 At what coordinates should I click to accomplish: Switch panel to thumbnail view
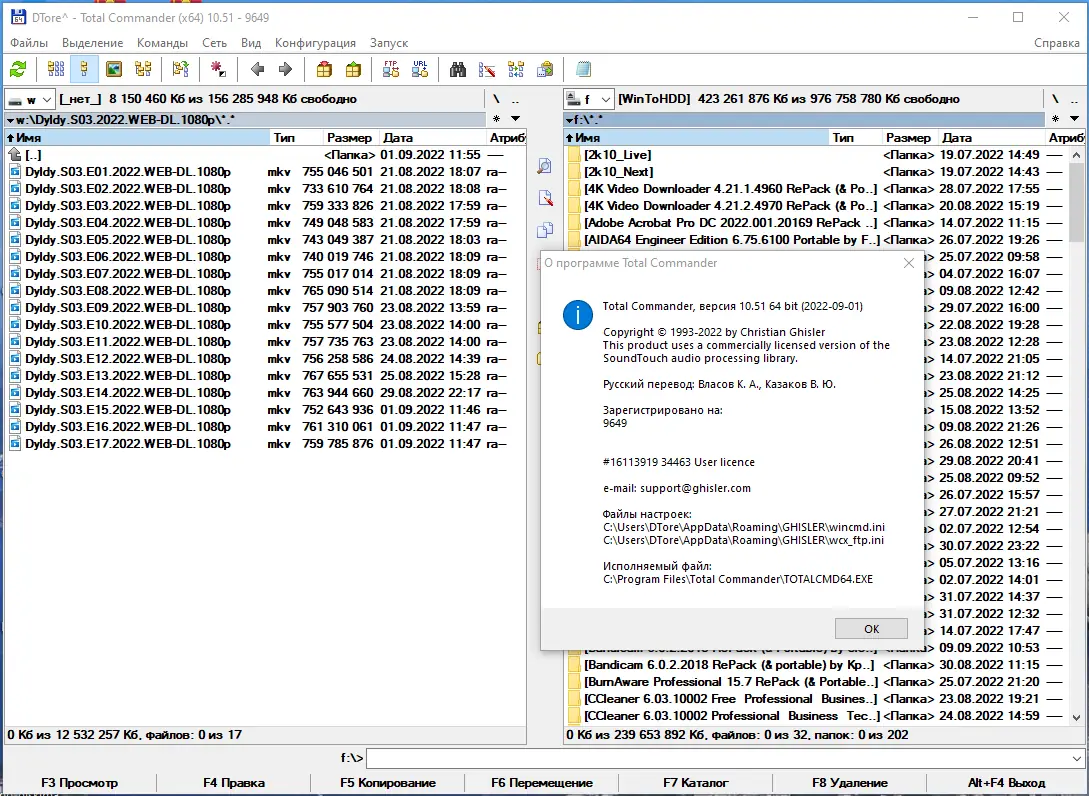coord(114,69)
